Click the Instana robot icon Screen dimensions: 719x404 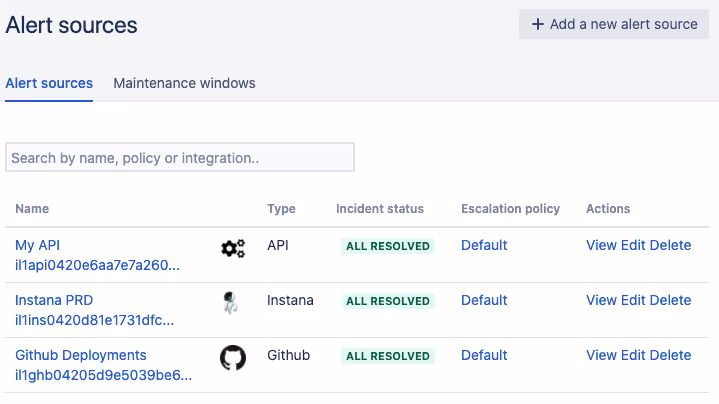pos(231,304)
